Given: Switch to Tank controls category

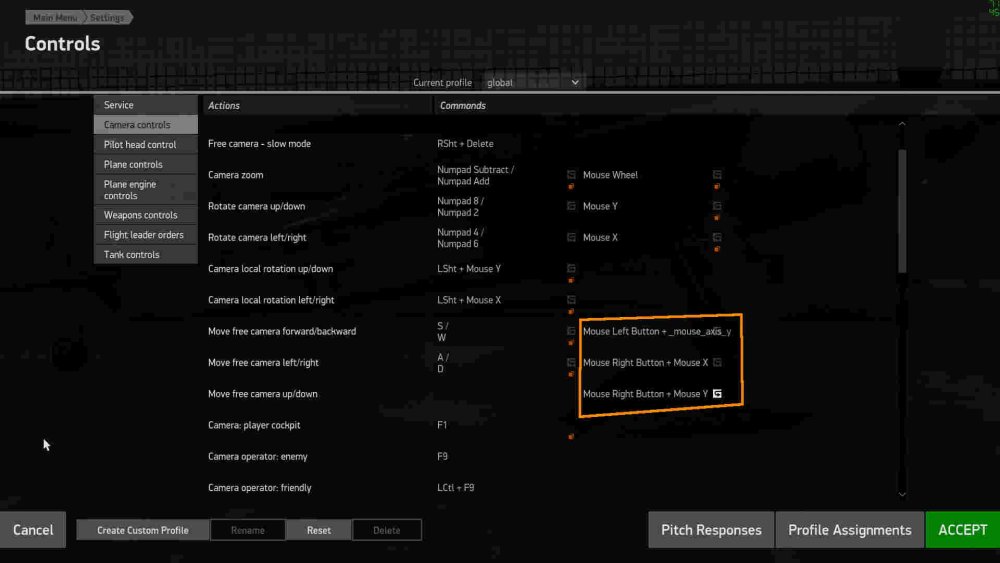Looking at the screenshot, I should [x=145, y=254].
